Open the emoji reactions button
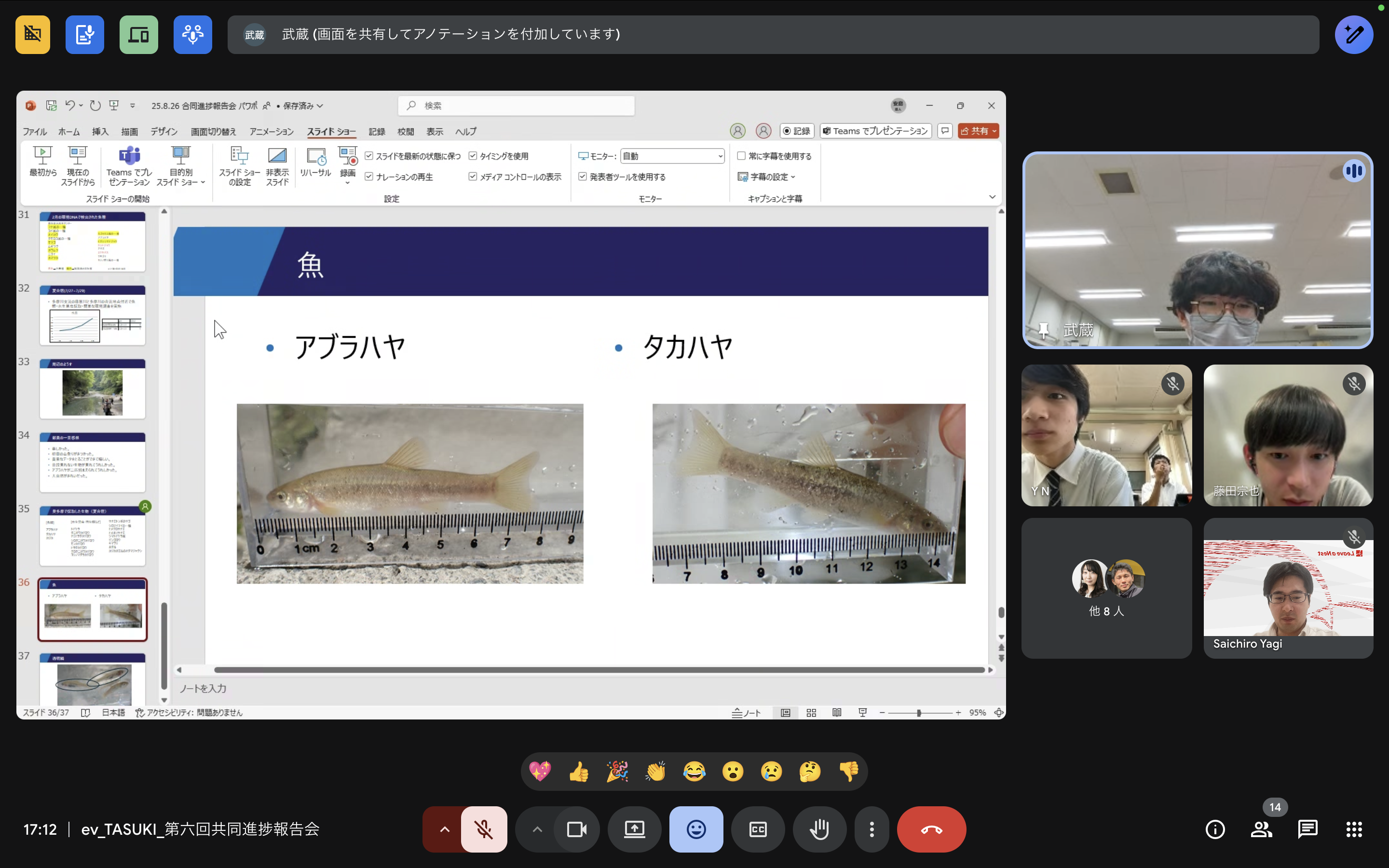Viewport: 1389px width, 868px height. coord(695,829)
